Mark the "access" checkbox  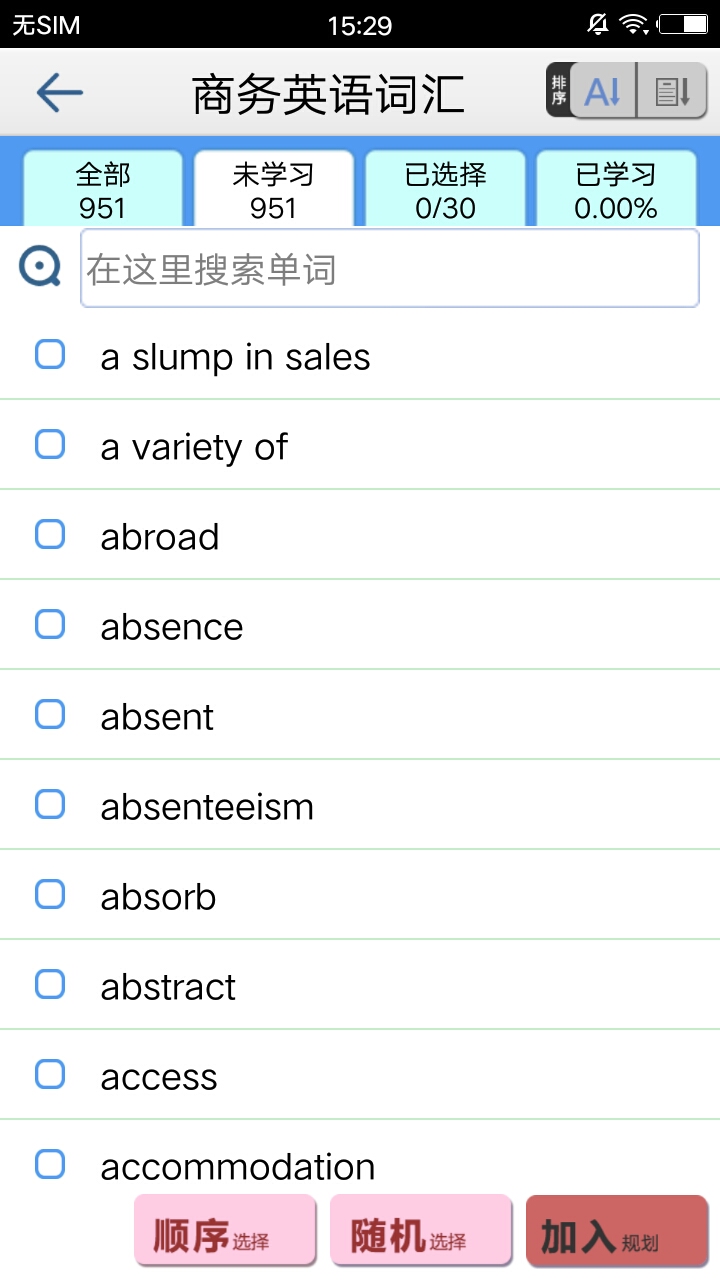pyautogui.click(x=50, y=1074)
